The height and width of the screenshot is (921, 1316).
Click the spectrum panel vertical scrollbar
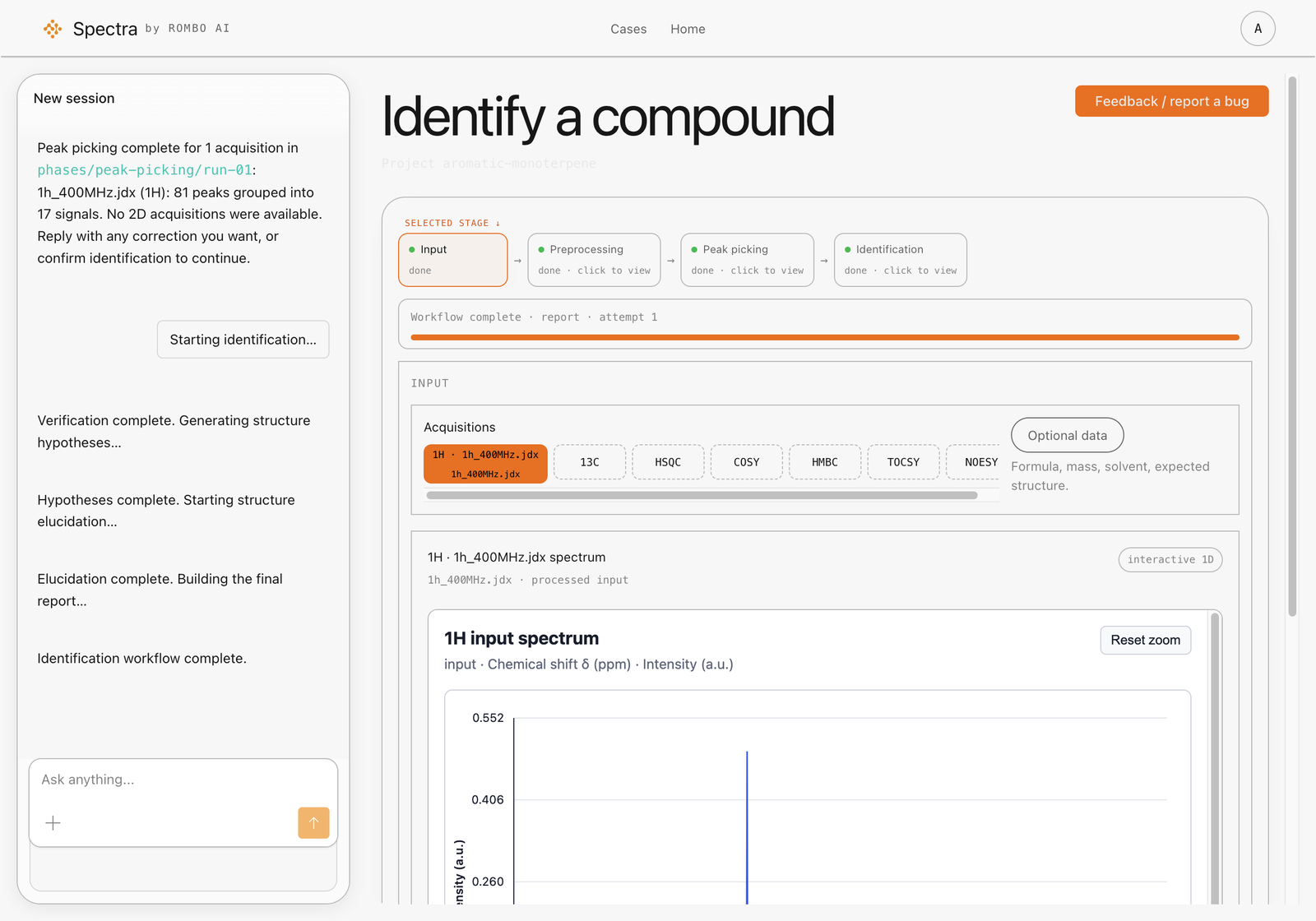(x=1216, y=757)
